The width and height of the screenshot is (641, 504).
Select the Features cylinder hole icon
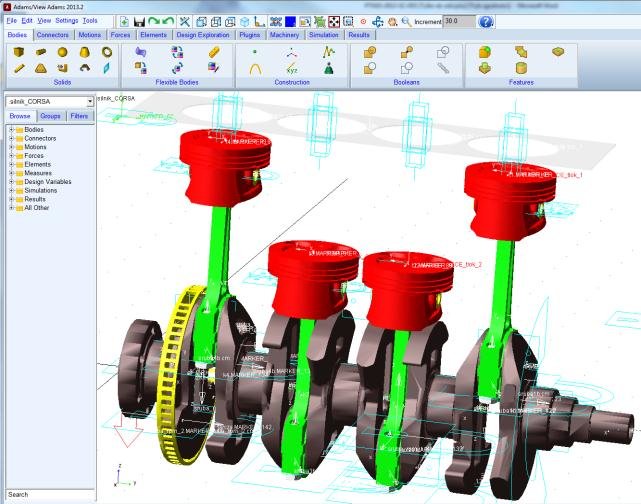click(521, 68)
